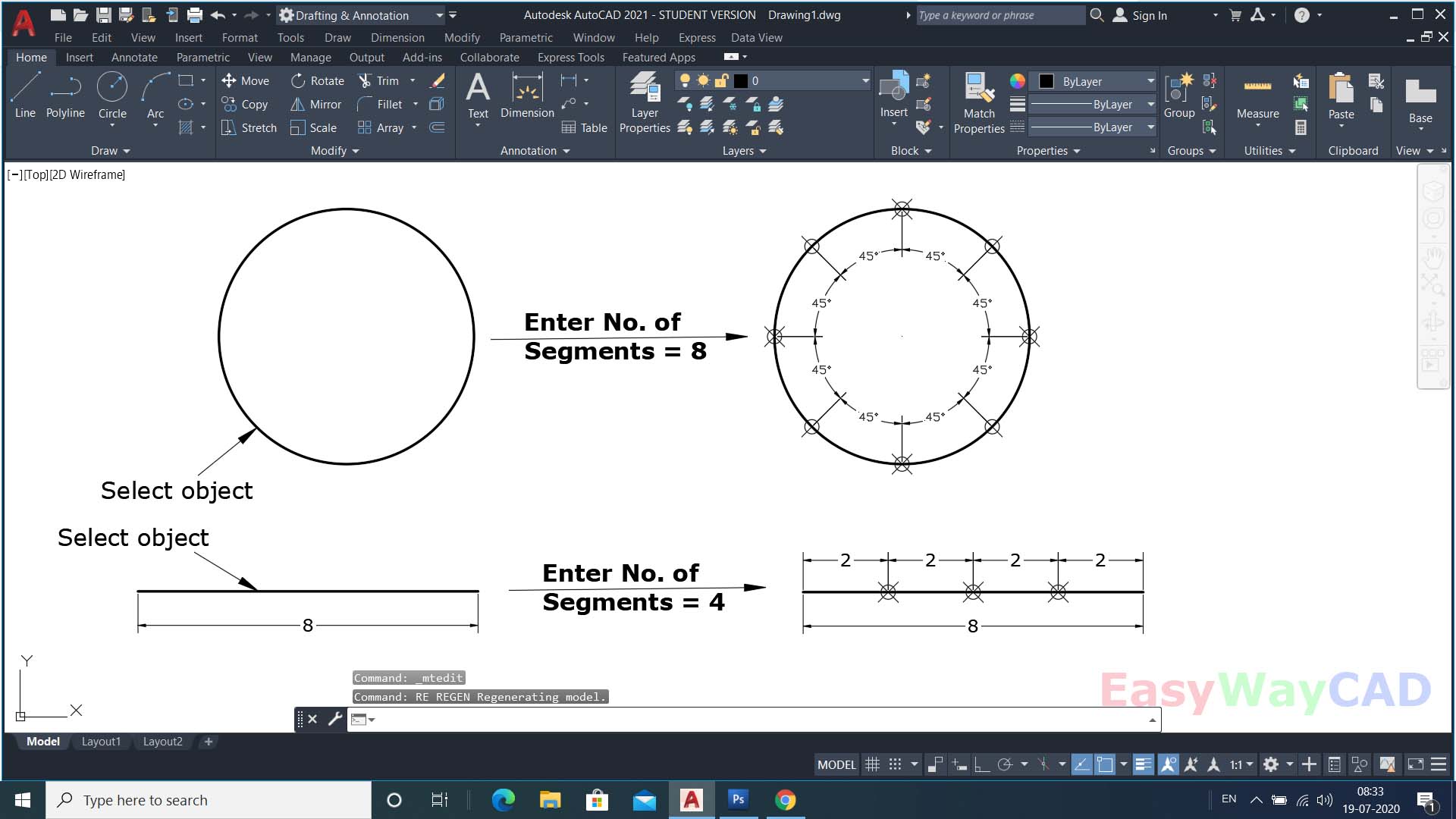1456x819 pixels.
Task: Open the ByLayer color dropdown
Action: (x=1152, y=81)
